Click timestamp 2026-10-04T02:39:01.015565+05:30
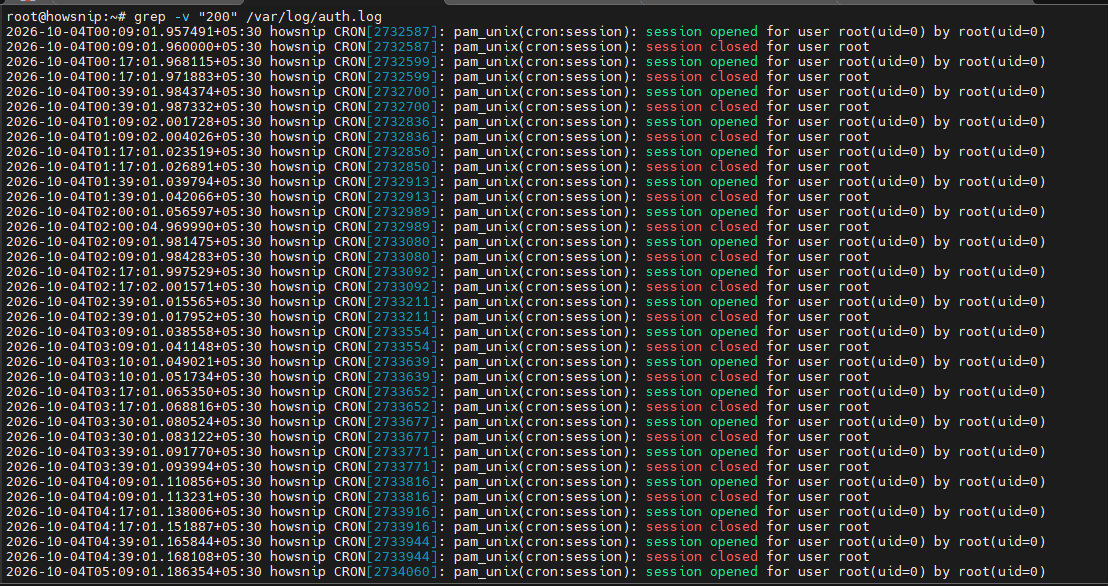This screenshot has width=1108, height=586. [x=134, y=302]
